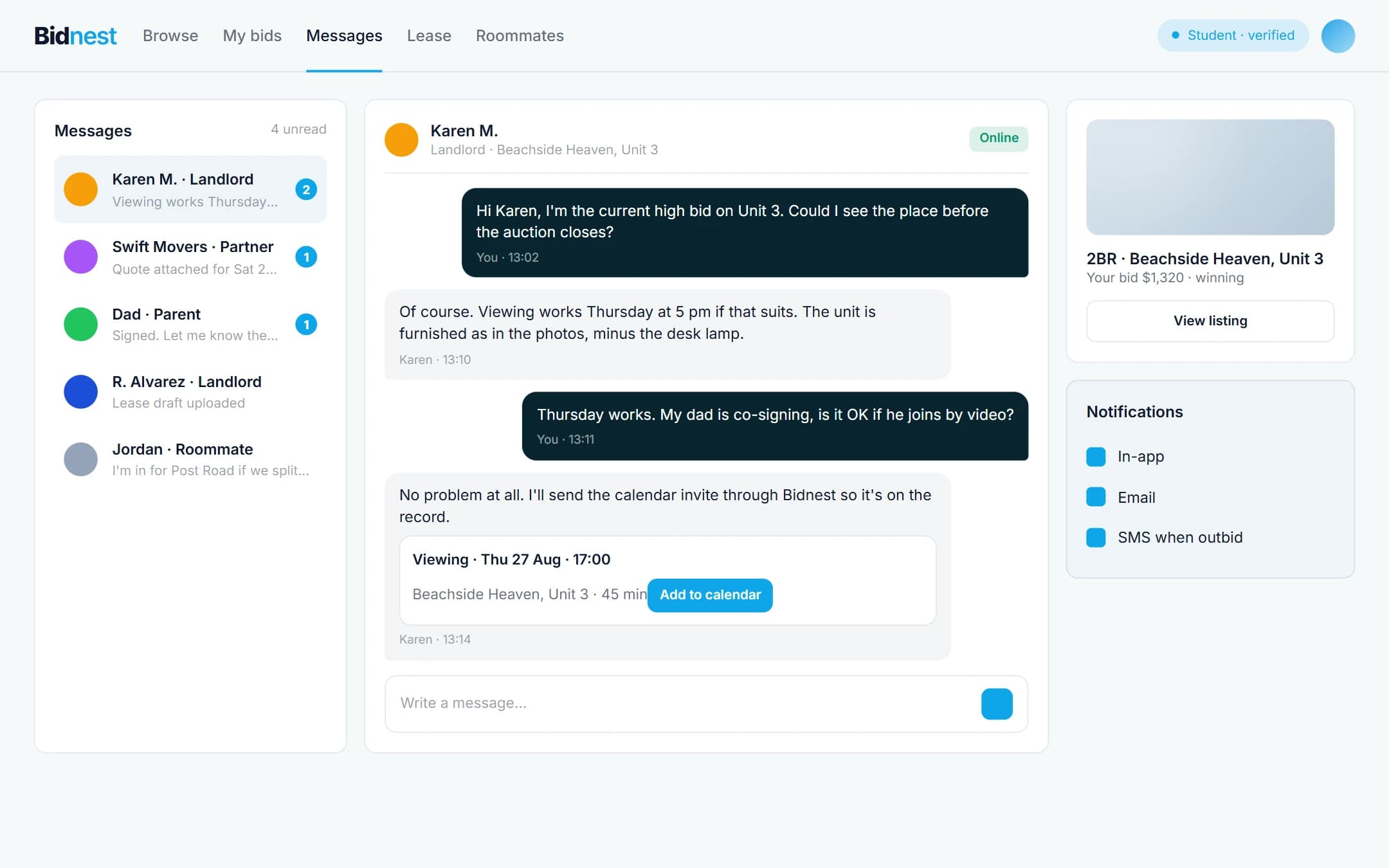Open R. Alvarez Landlord conversation

(190, 392)
